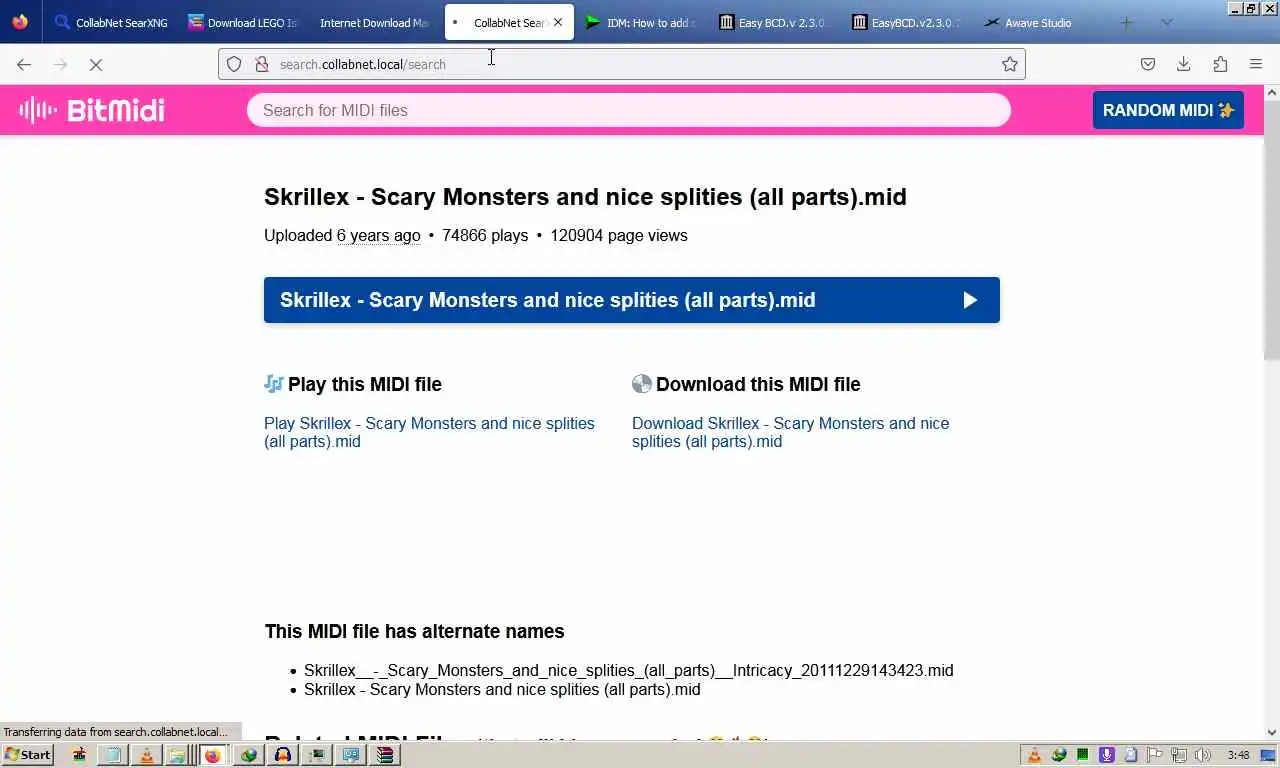Switch to the Internet Download Manager tab
This screenshot has height=768, width=1280.
[x=375, y=22]
